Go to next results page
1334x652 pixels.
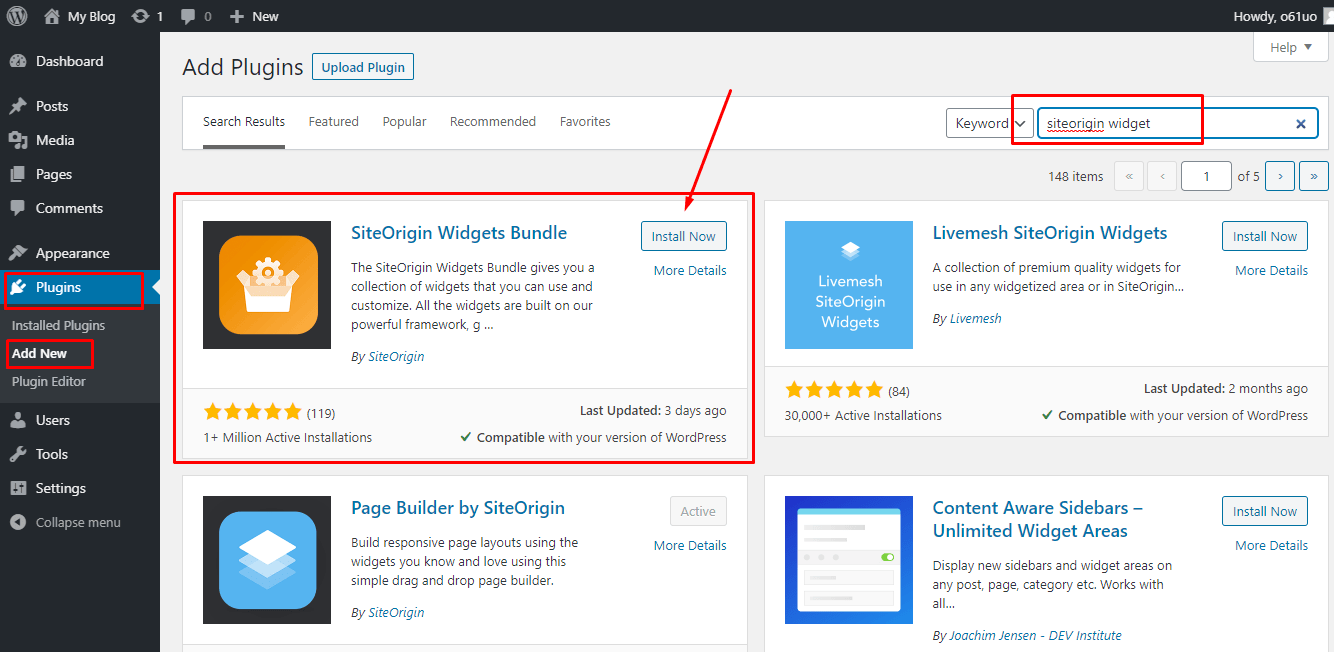point(1280,176)
